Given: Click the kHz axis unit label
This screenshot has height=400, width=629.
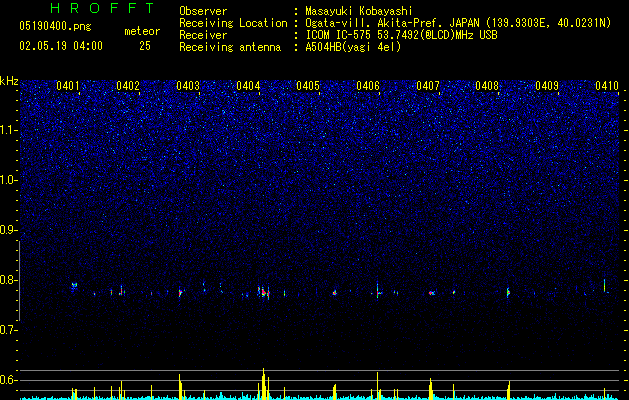Looking at the screenshot, I should click(x=9, y=81).
